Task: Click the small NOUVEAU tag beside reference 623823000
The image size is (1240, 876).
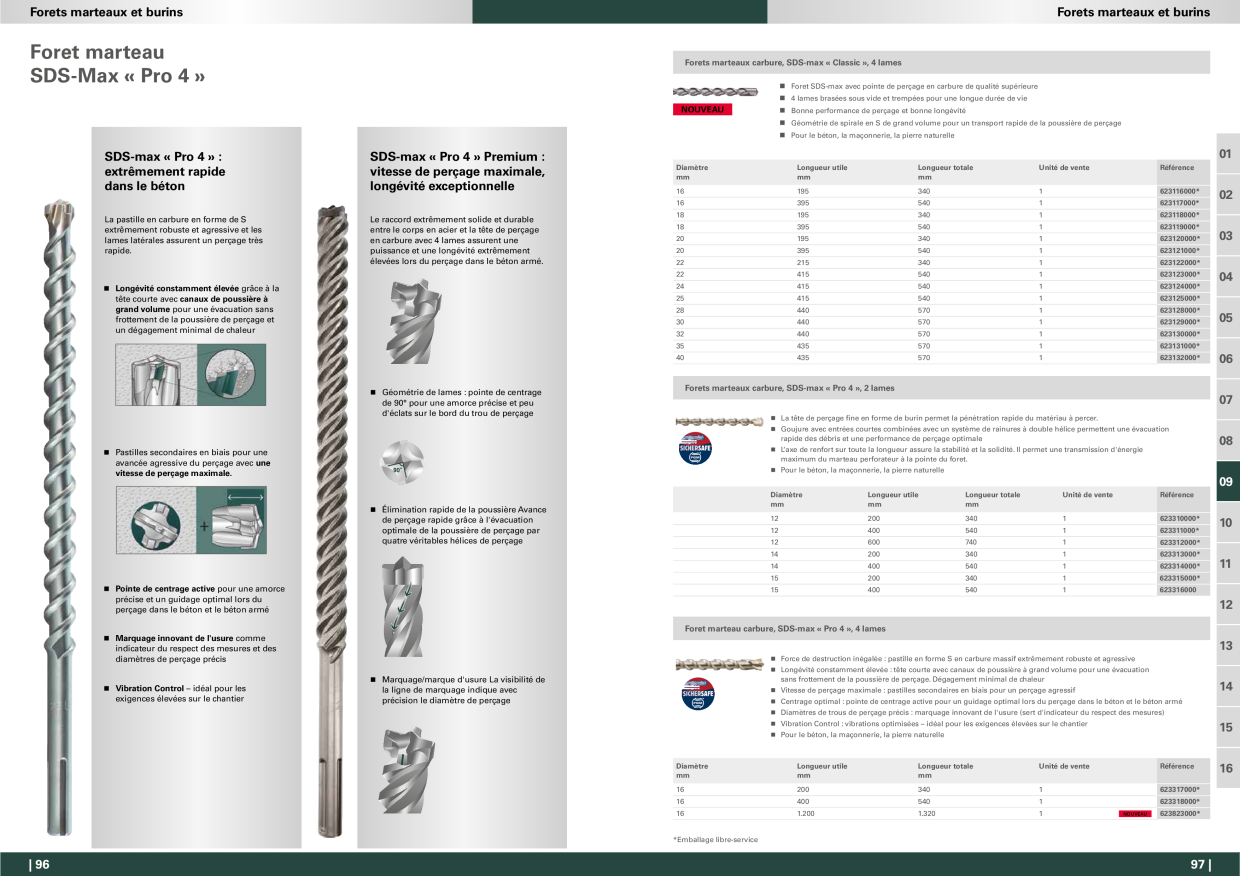Action: click(1135, 814)
